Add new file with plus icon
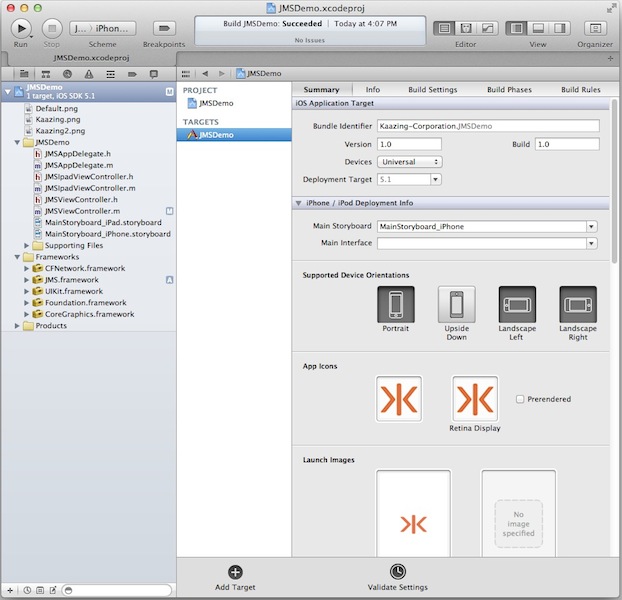 10,590
